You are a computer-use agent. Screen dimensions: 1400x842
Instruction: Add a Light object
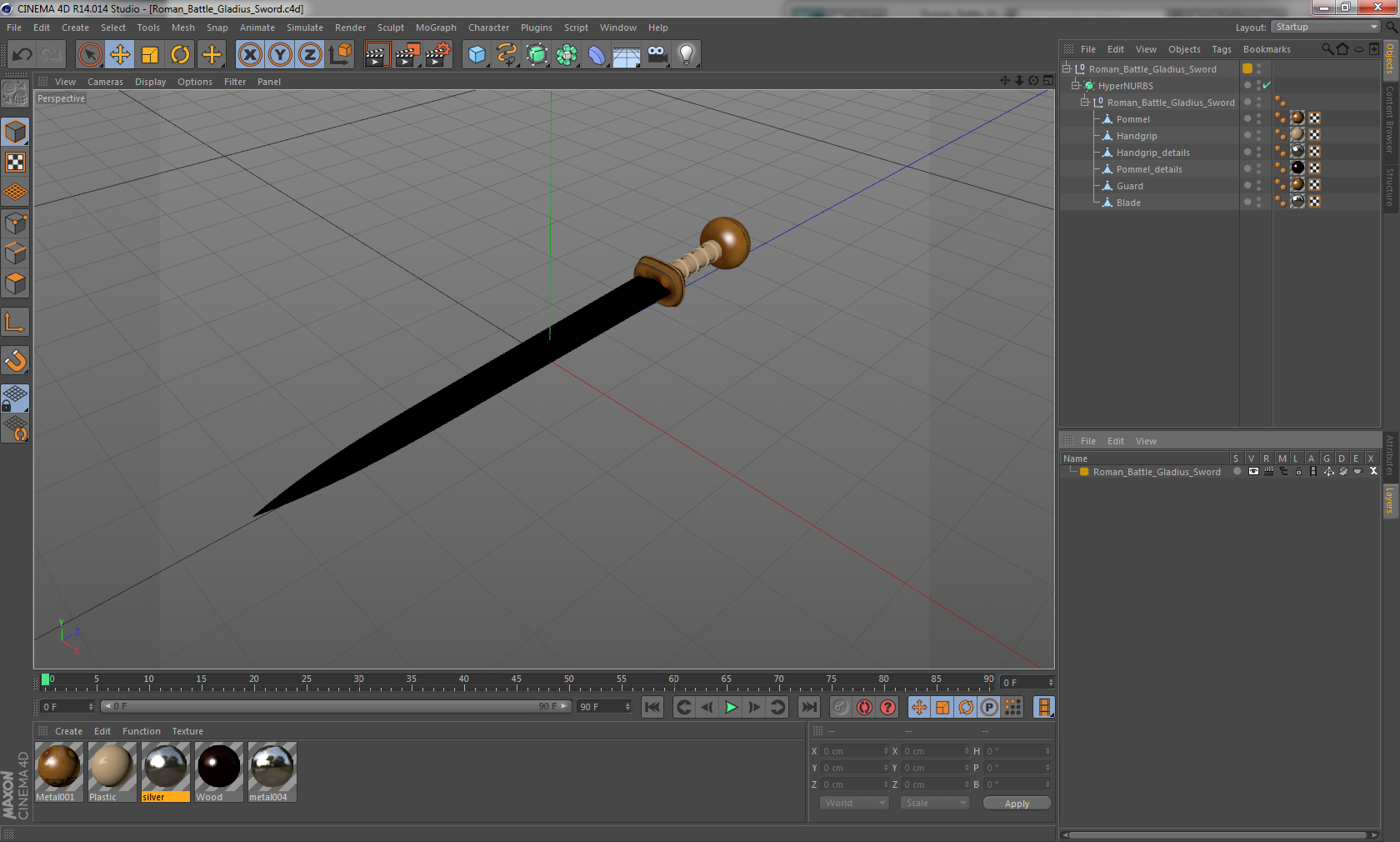[687, 55]
